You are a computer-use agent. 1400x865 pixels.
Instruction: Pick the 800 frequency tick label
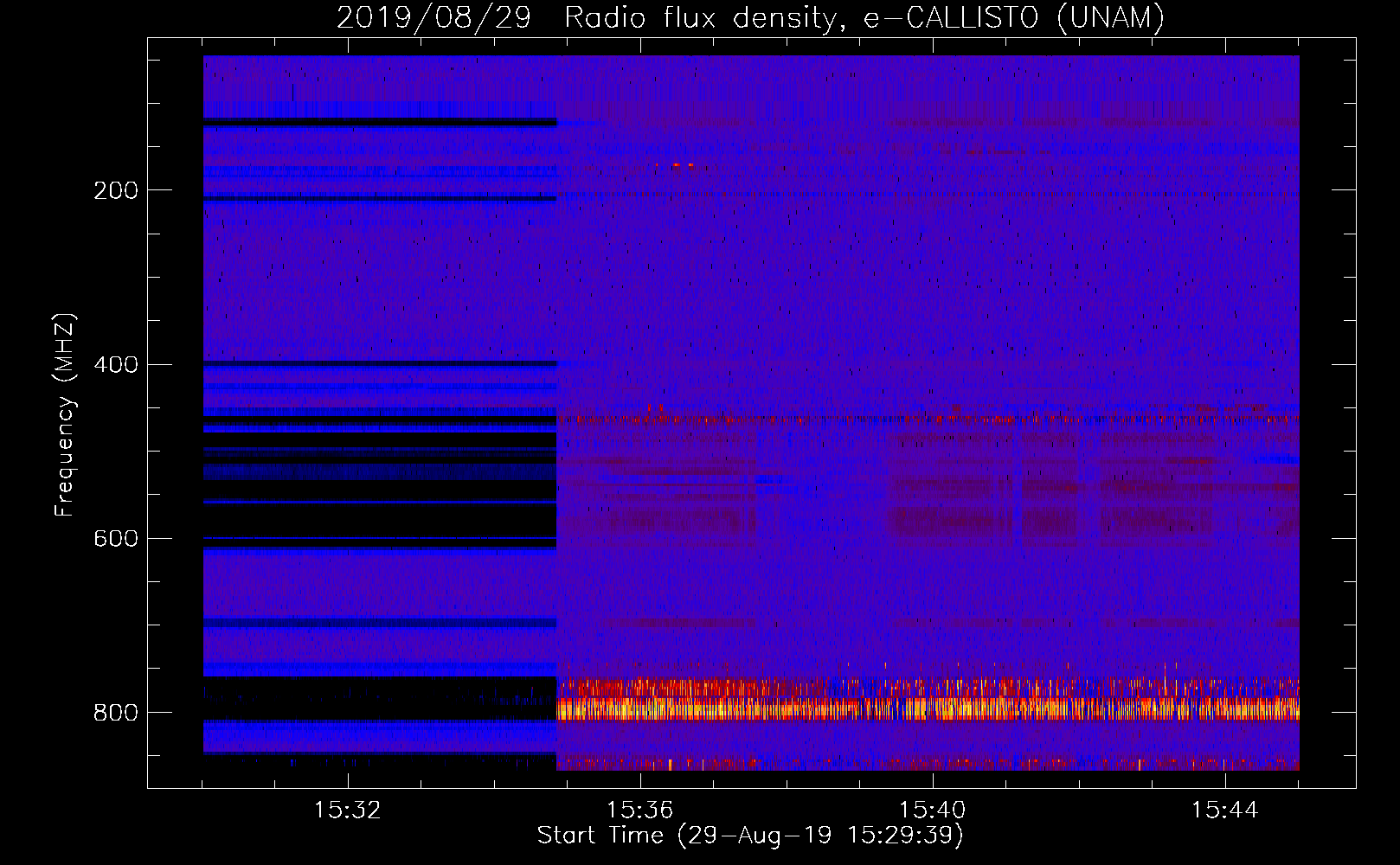click(116, 712)
